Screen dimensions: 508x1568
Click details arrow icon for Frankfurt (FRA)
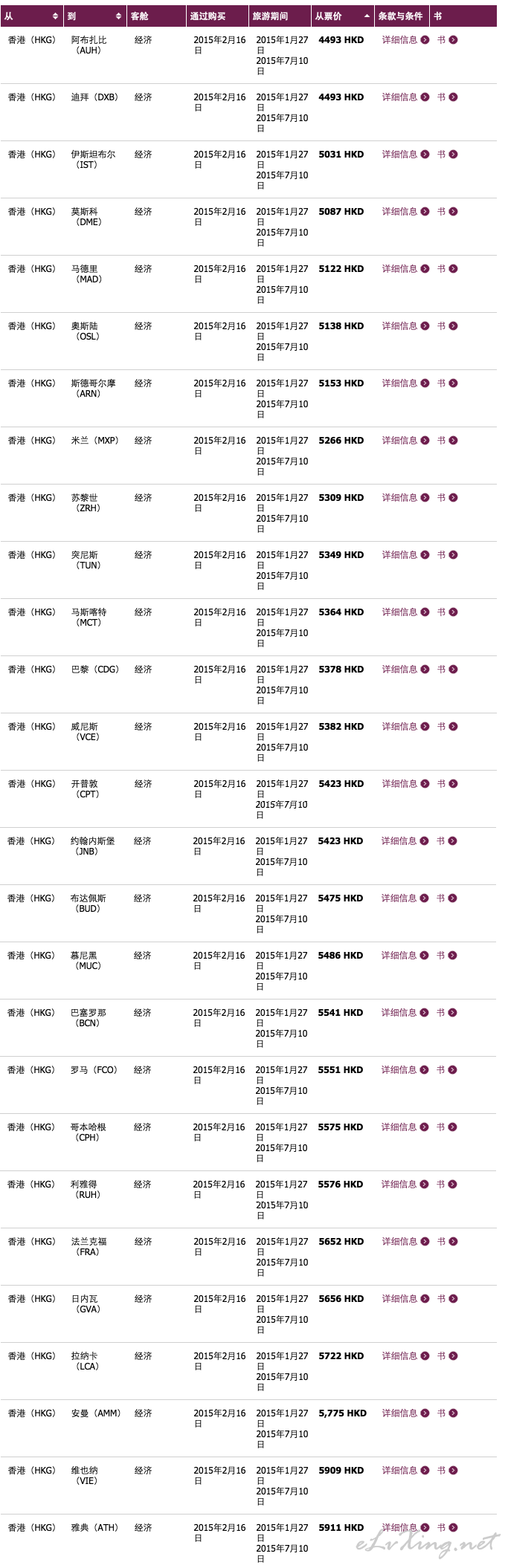[425, 1242]
